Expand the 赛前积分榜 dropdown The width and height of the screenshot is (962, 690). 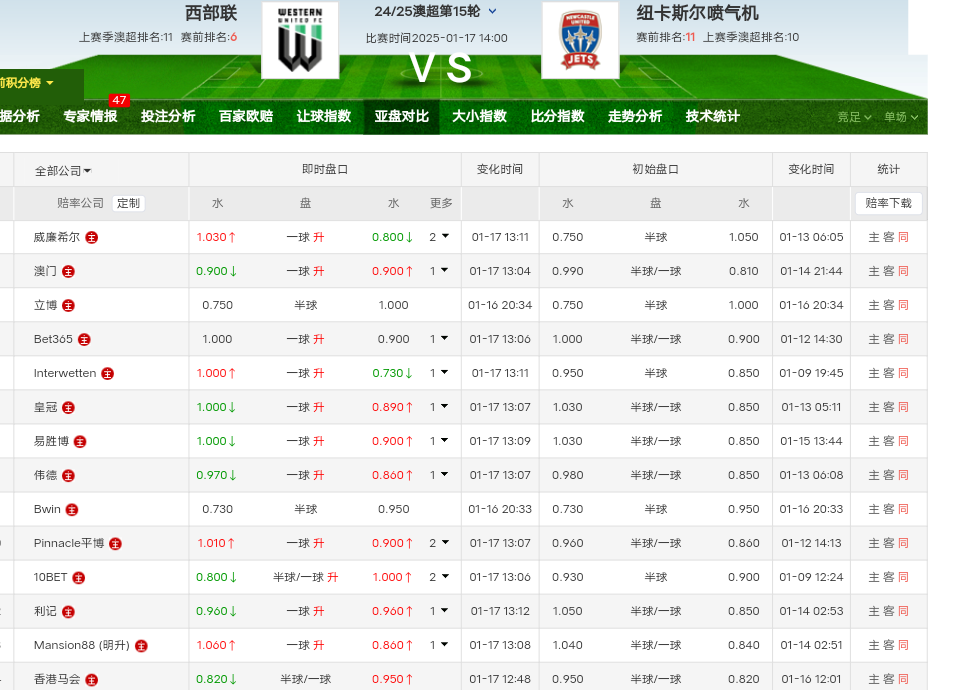[26, 83]
